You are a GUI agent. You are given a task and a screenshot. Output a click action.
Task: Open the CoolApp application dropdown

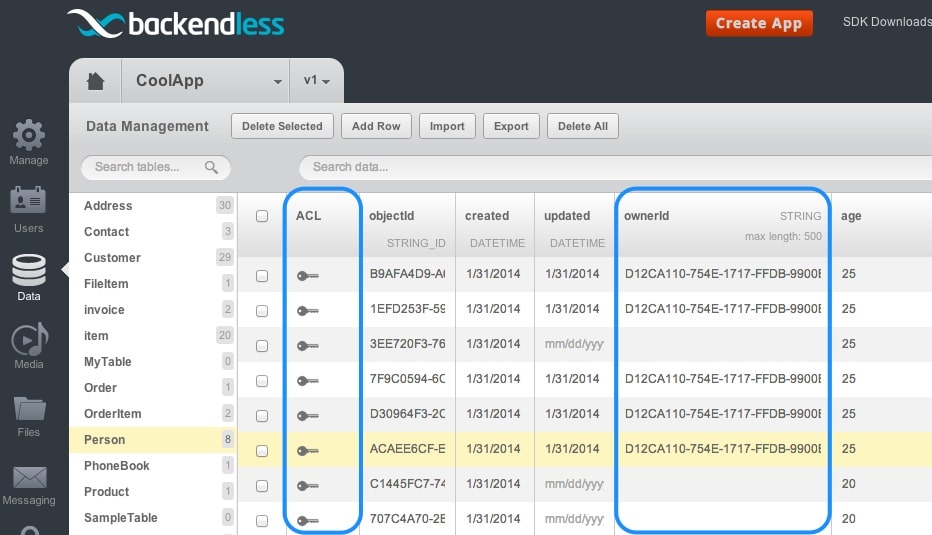pyautogui.click(x=205, y=81)
